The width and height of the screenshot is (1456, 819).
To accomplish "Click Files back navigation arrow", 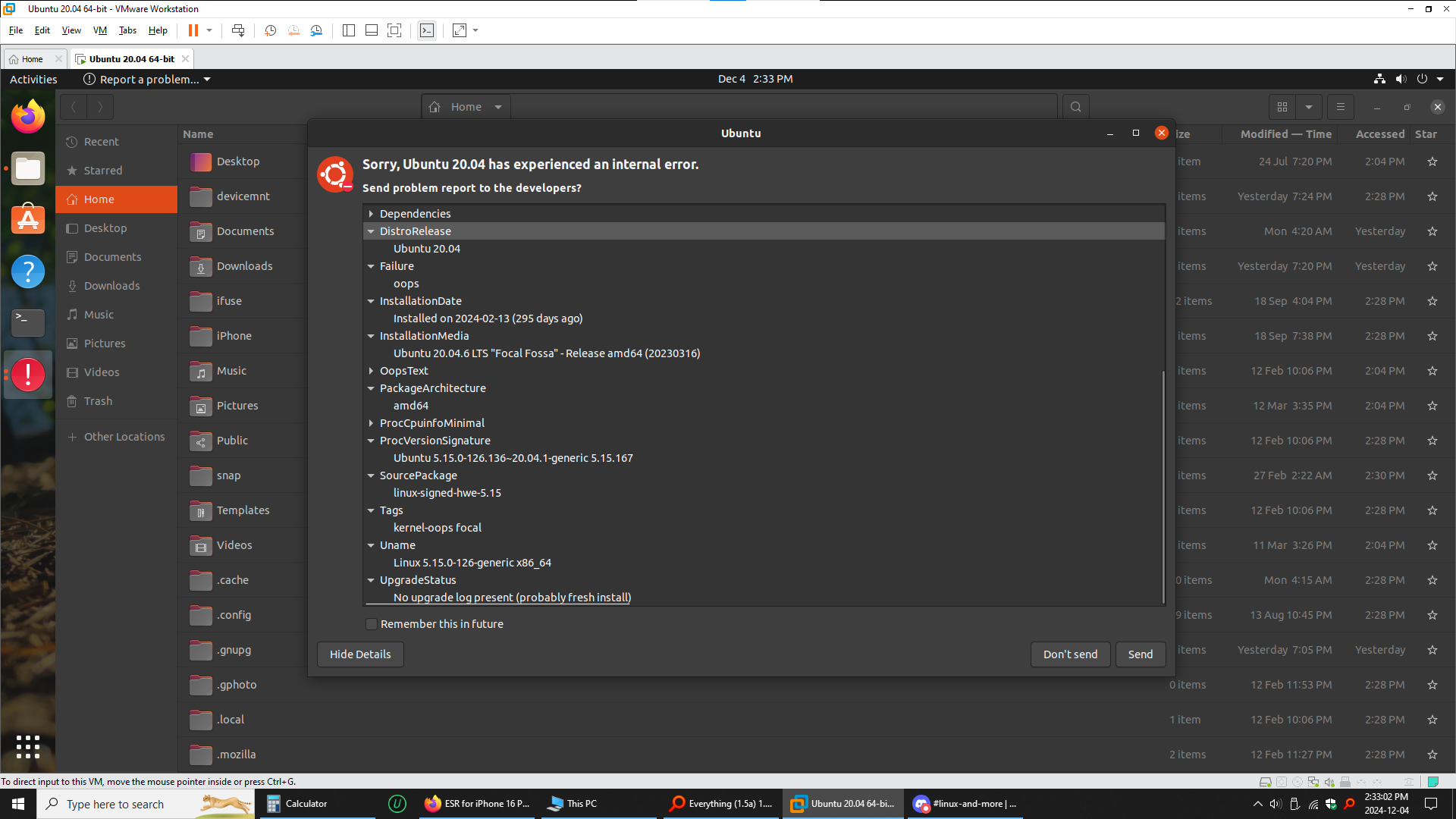I will [74, 107].
